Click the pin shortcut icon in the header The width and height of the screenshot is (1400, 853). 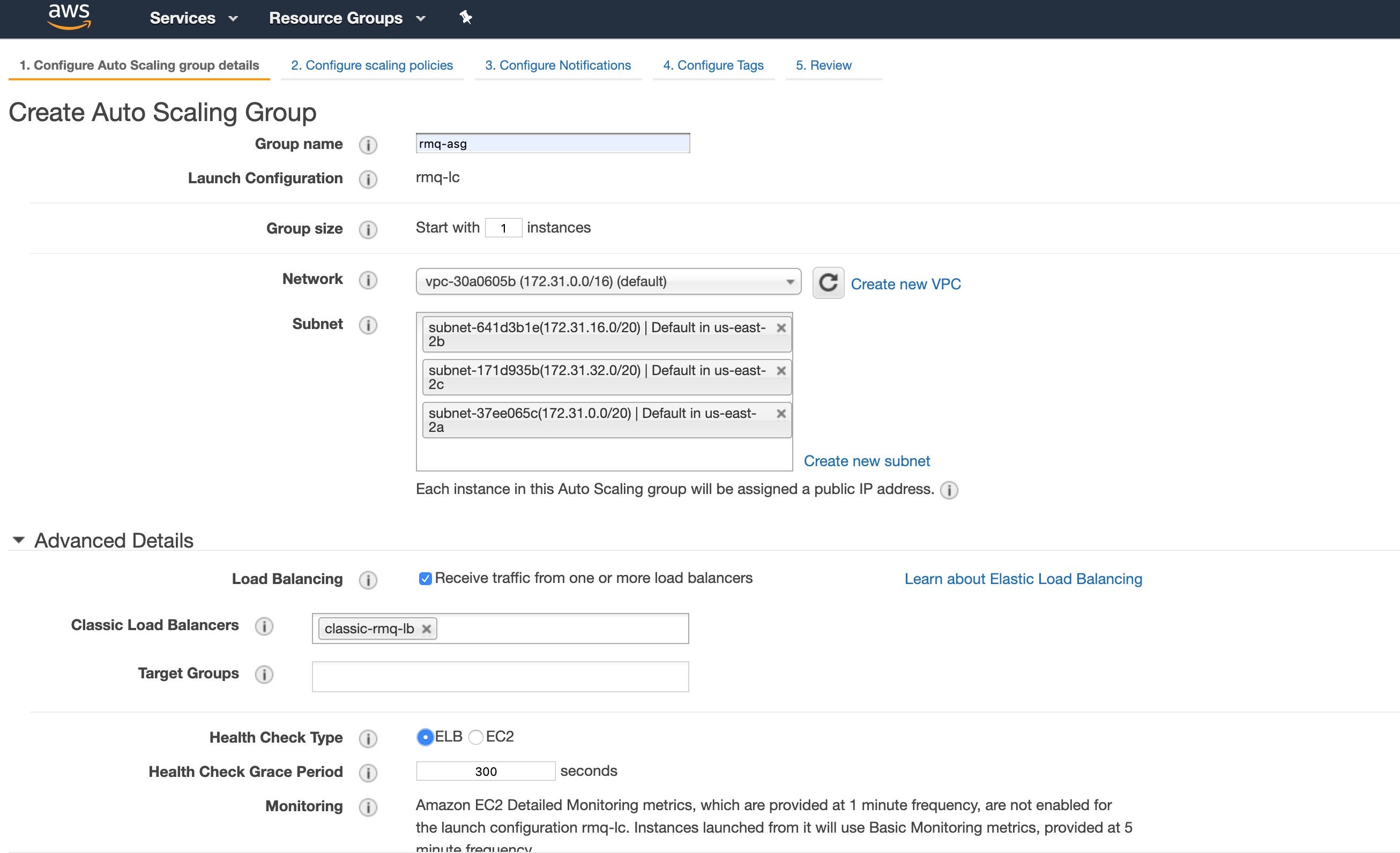pos(466,18)
